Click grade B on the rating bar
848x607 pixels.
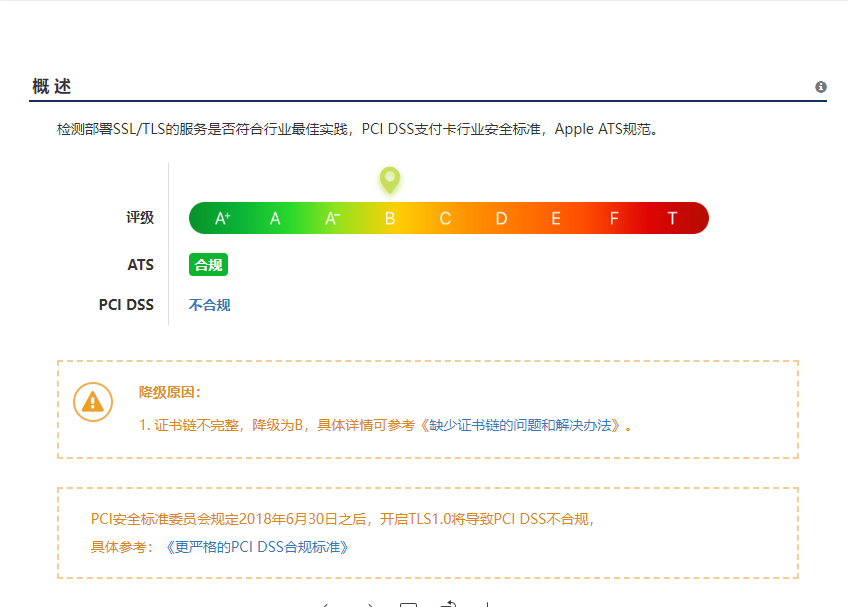point(390,218)
